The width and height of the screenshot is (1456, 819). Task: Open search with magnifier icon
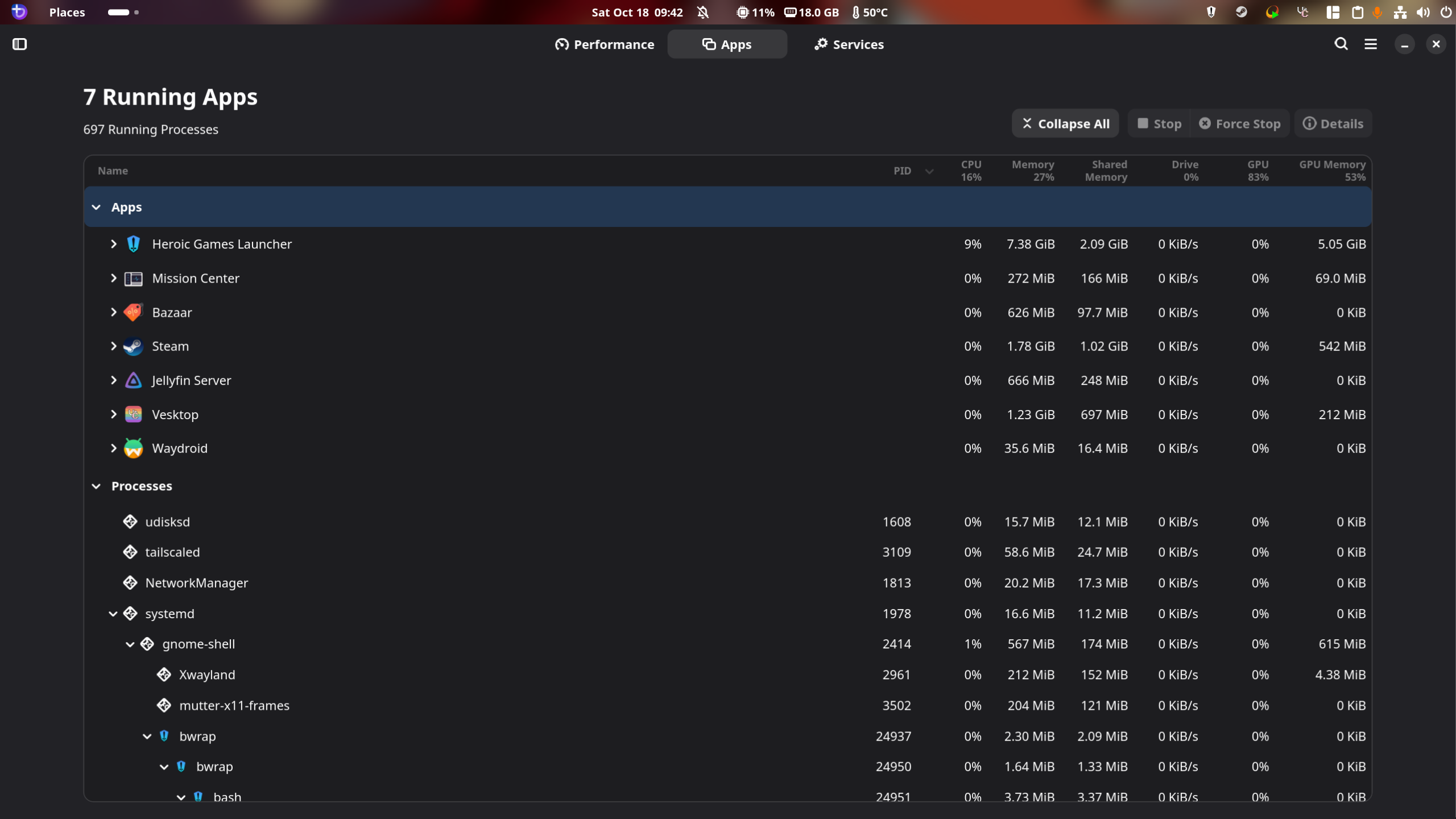tap(1341, 44)
